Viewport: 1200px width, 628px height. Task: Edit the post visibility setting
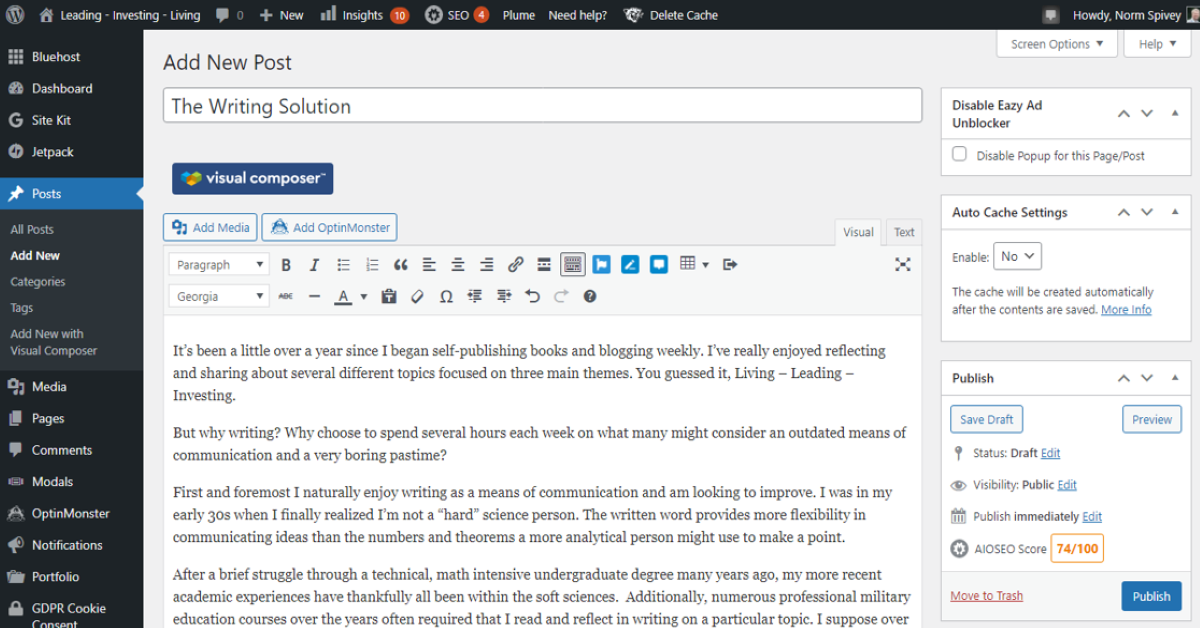click(x=1066, y=484)
